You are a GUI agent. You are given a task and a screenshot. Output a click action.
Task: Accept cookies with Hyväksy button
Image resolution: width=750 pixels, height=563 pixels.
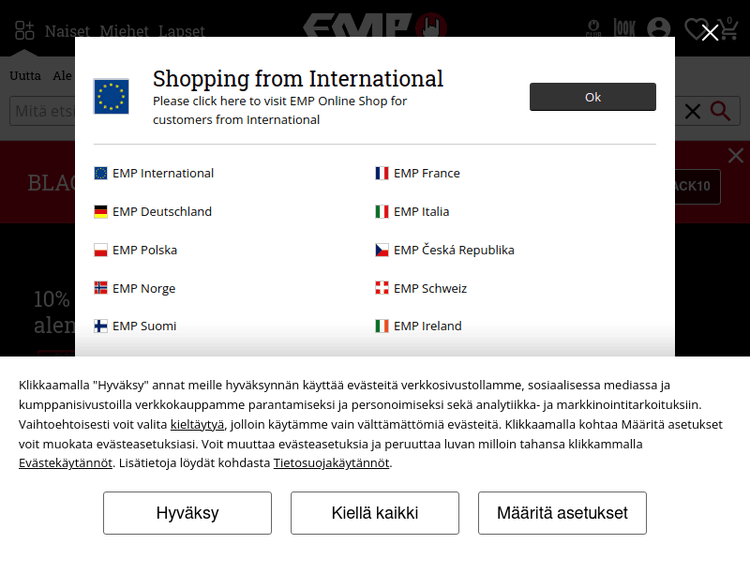coord(187,513)
